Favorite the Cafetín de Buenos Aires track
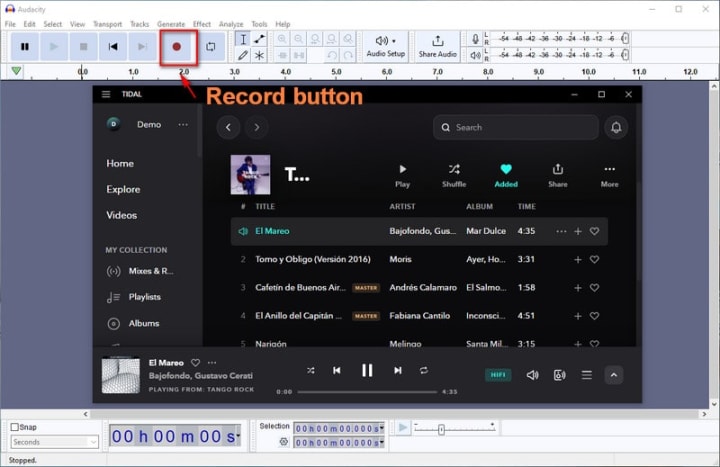Image resolution: width=720 pixels, height=467 pixels. click(x=594, y=288)
